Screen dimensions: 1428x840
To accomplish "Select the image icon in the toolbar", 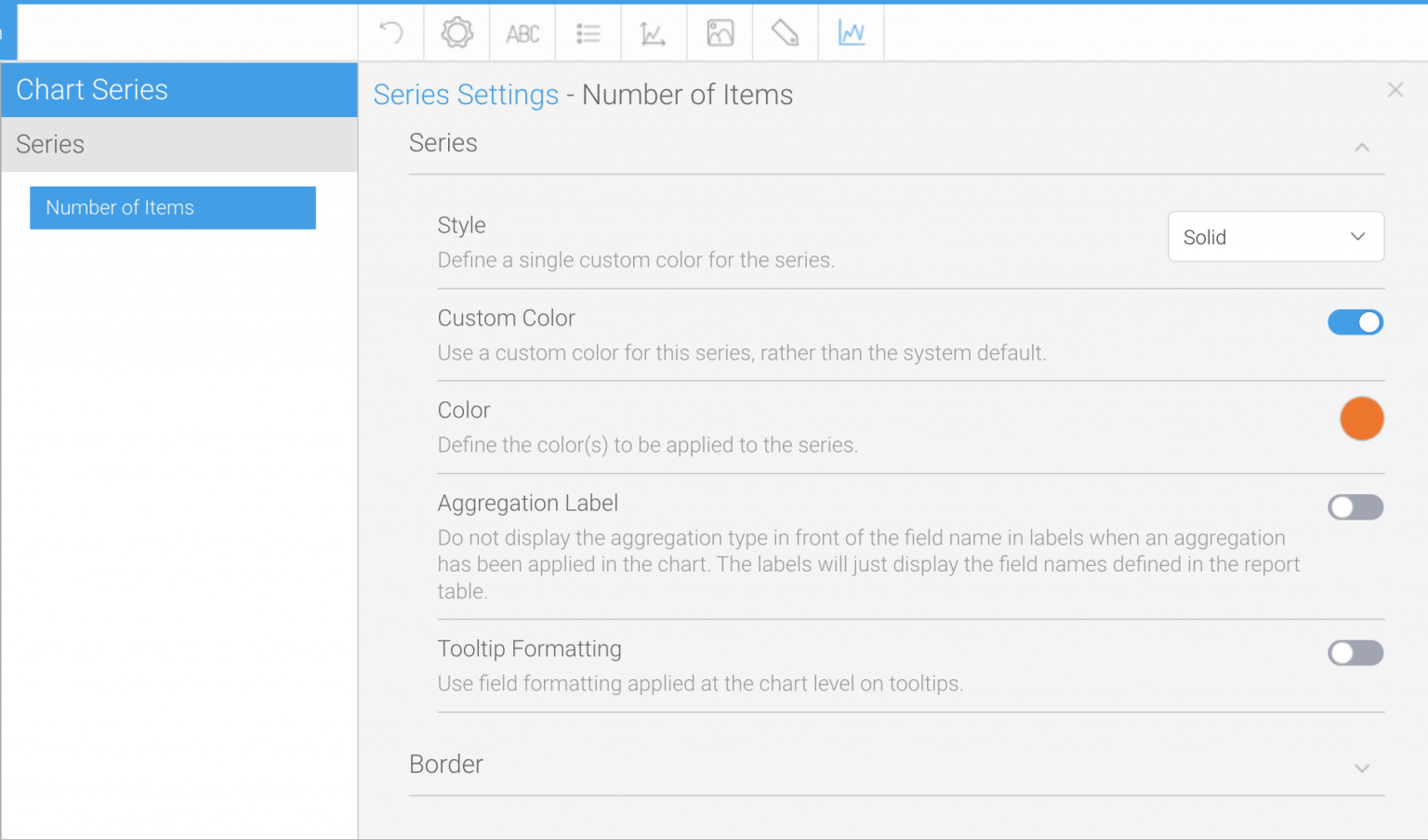I will click(719, 32).
